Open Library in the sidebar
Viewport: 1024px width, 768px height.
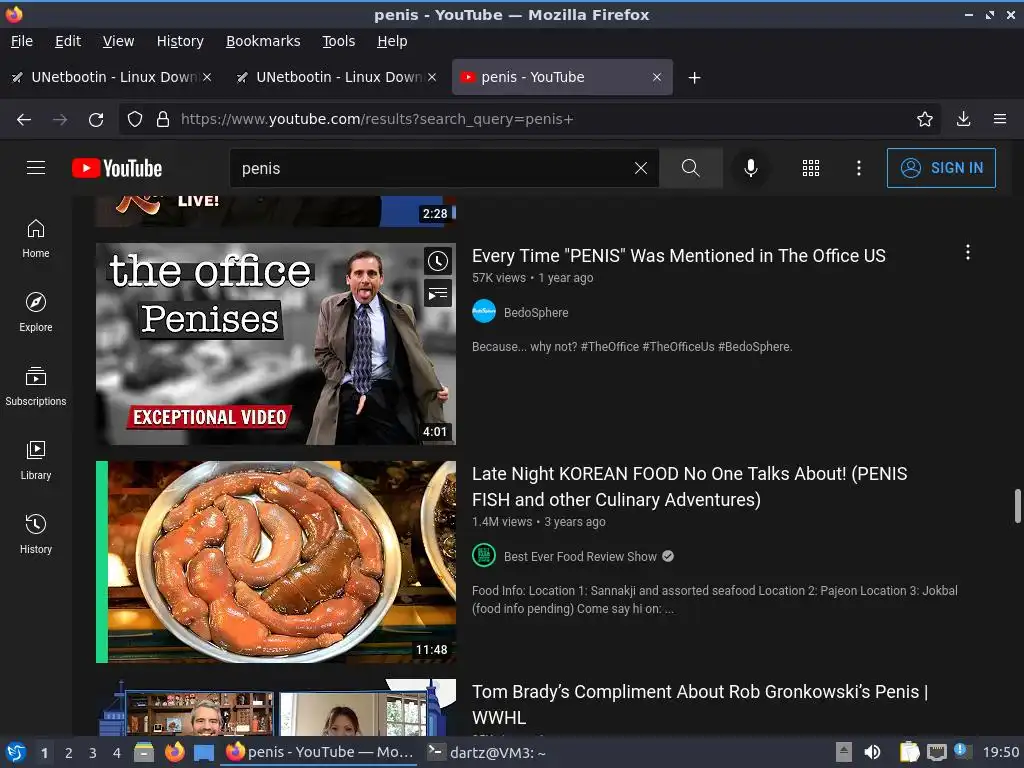(x=36, y=460)
